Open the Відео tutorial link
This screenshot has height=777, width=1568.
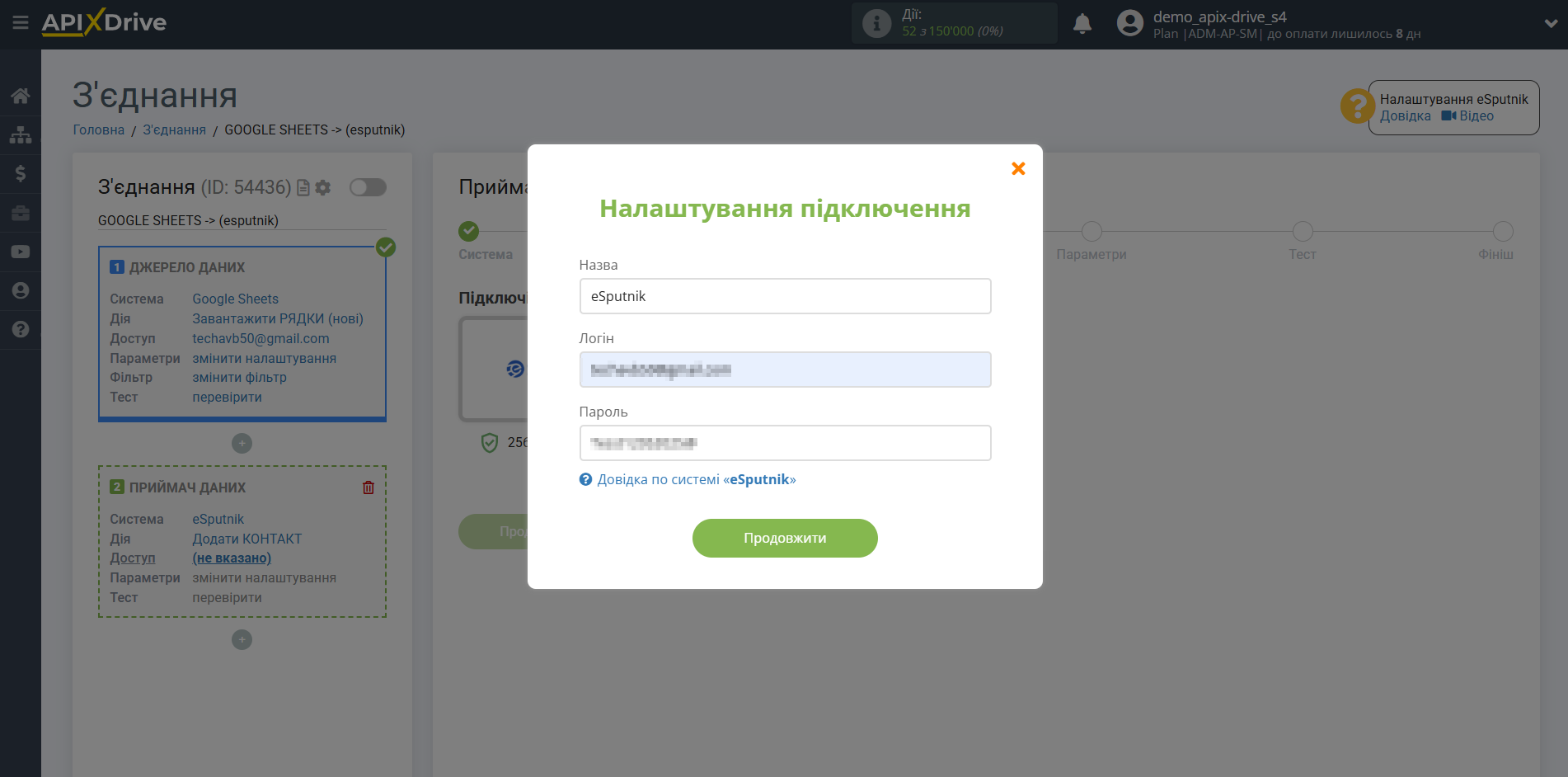click(x=1467, y=116)
